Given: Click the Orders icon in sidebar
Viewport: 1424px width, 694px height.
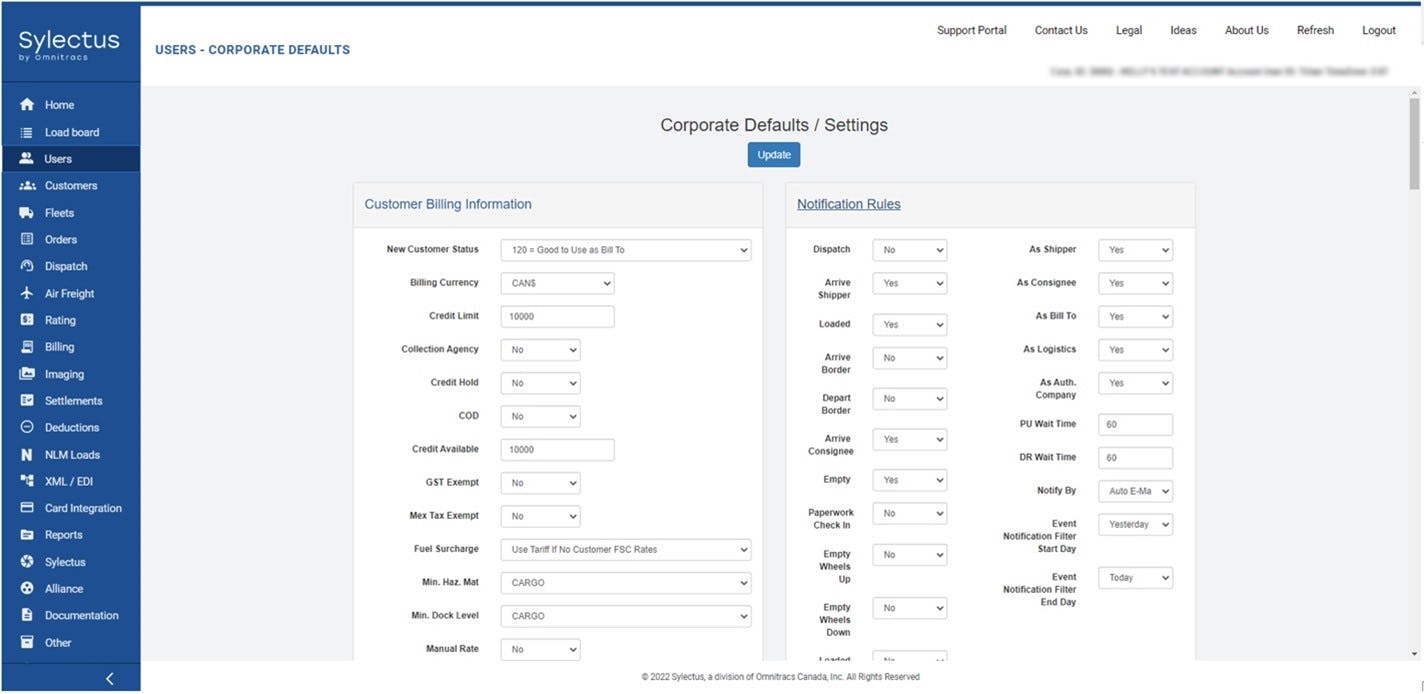Looking at the screenshot, I should [x=27, y=239].
